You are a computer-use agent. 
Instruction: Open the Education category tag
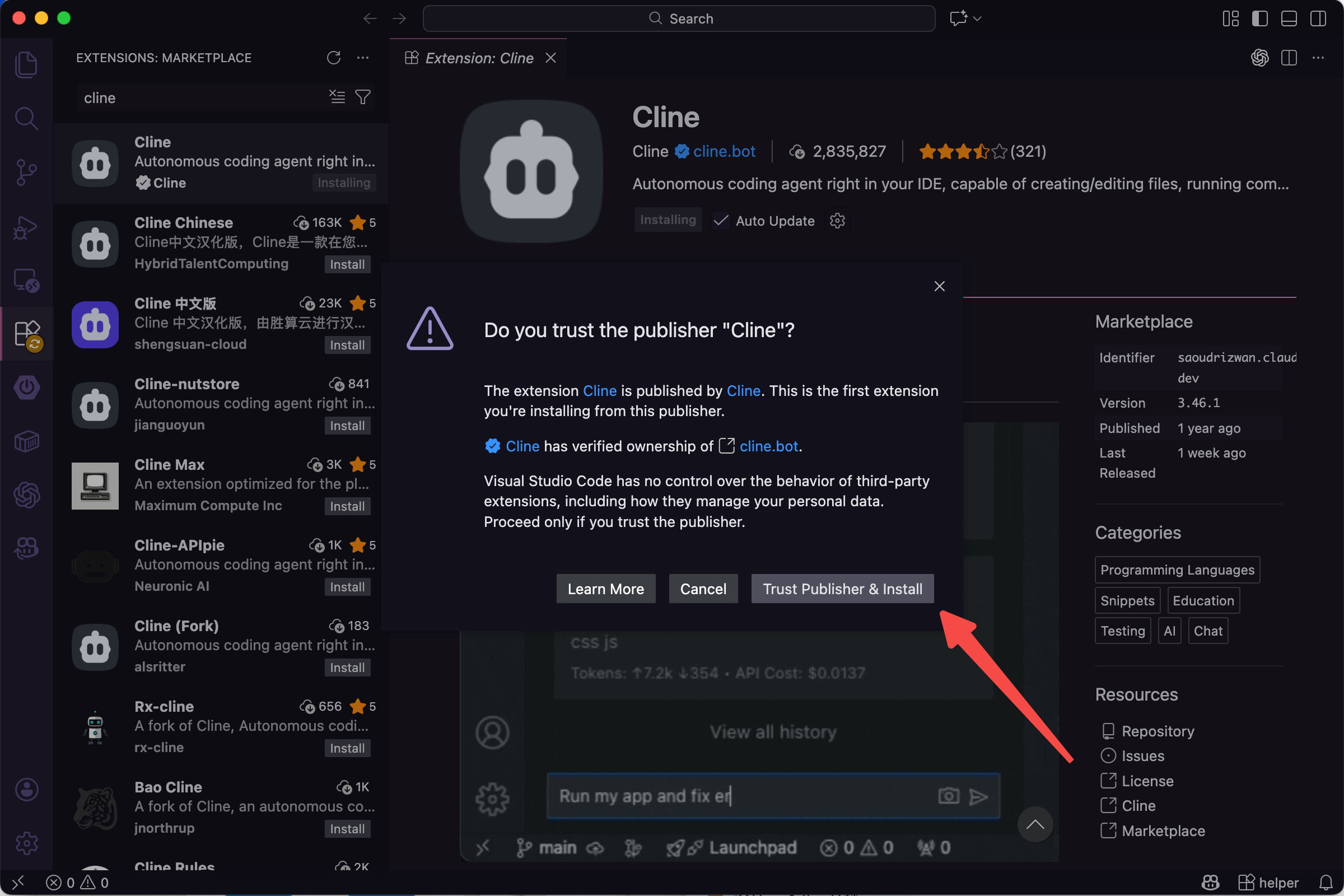tap(1203, 600)
